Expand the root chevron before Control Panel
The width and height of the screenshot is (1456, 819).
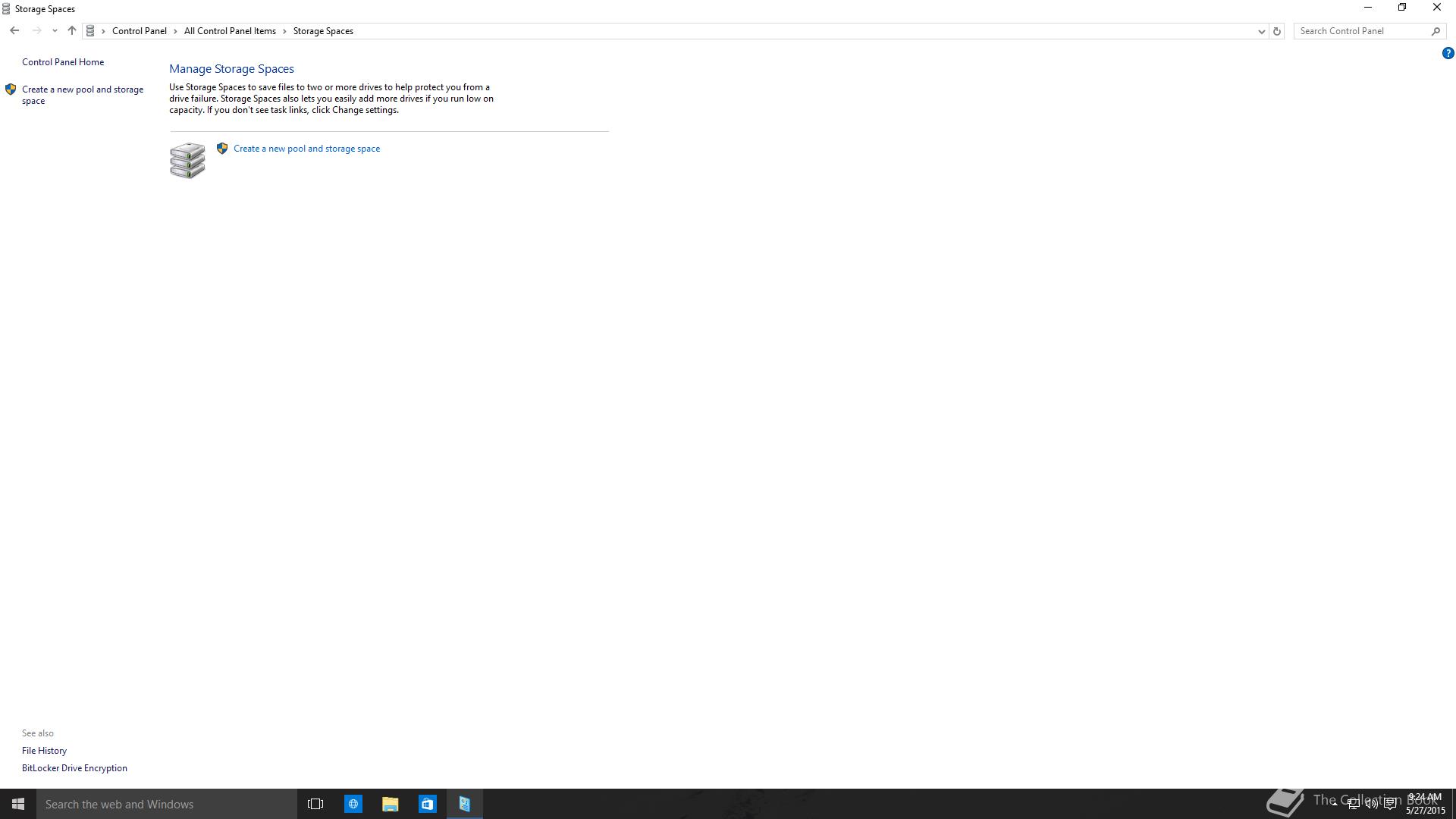click(x=104, y=31)
